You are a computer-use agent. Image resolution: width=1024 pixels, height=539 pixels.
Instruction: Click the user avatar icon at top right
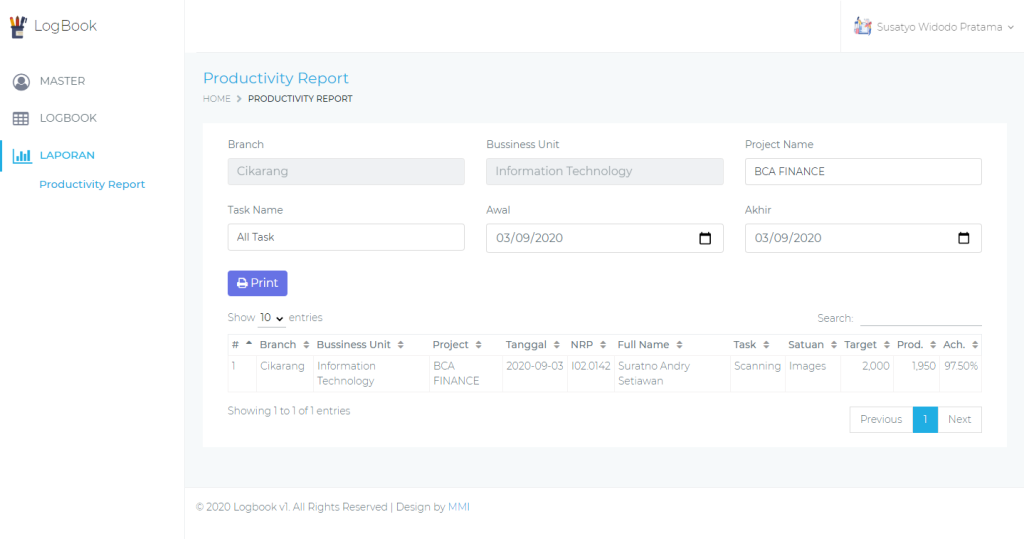[863, 27]
